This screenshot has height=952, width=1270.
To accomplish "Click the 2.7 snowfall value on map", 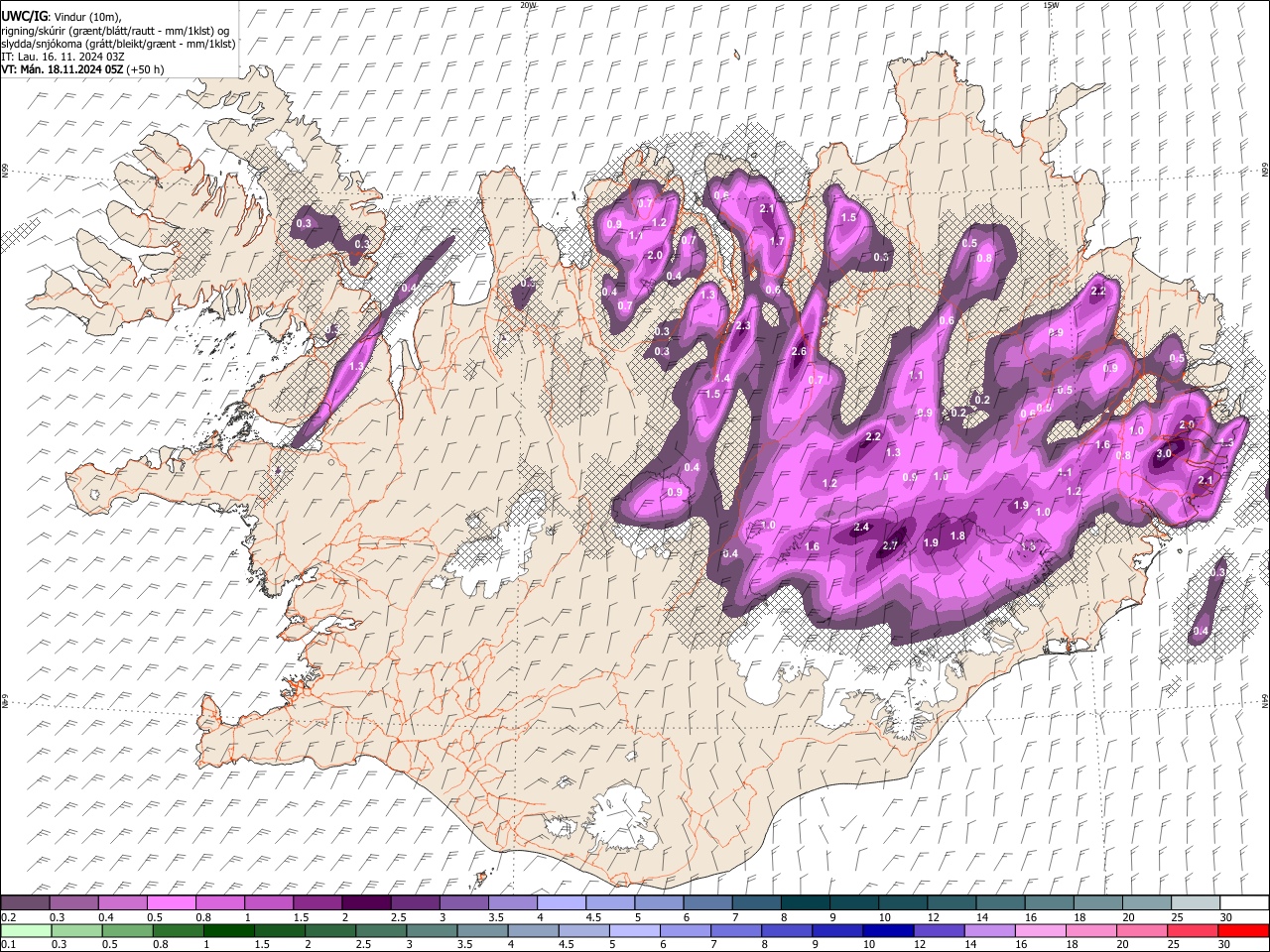I will [x=890, y=545].
